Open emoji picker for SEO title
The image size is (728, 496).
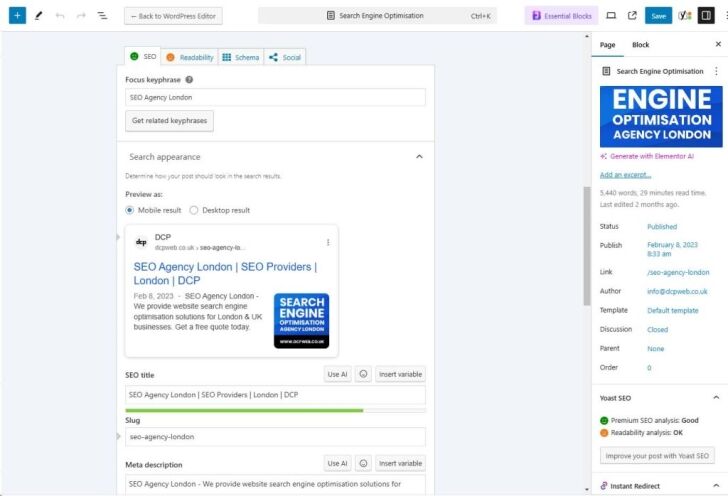(x=364, y=374)
